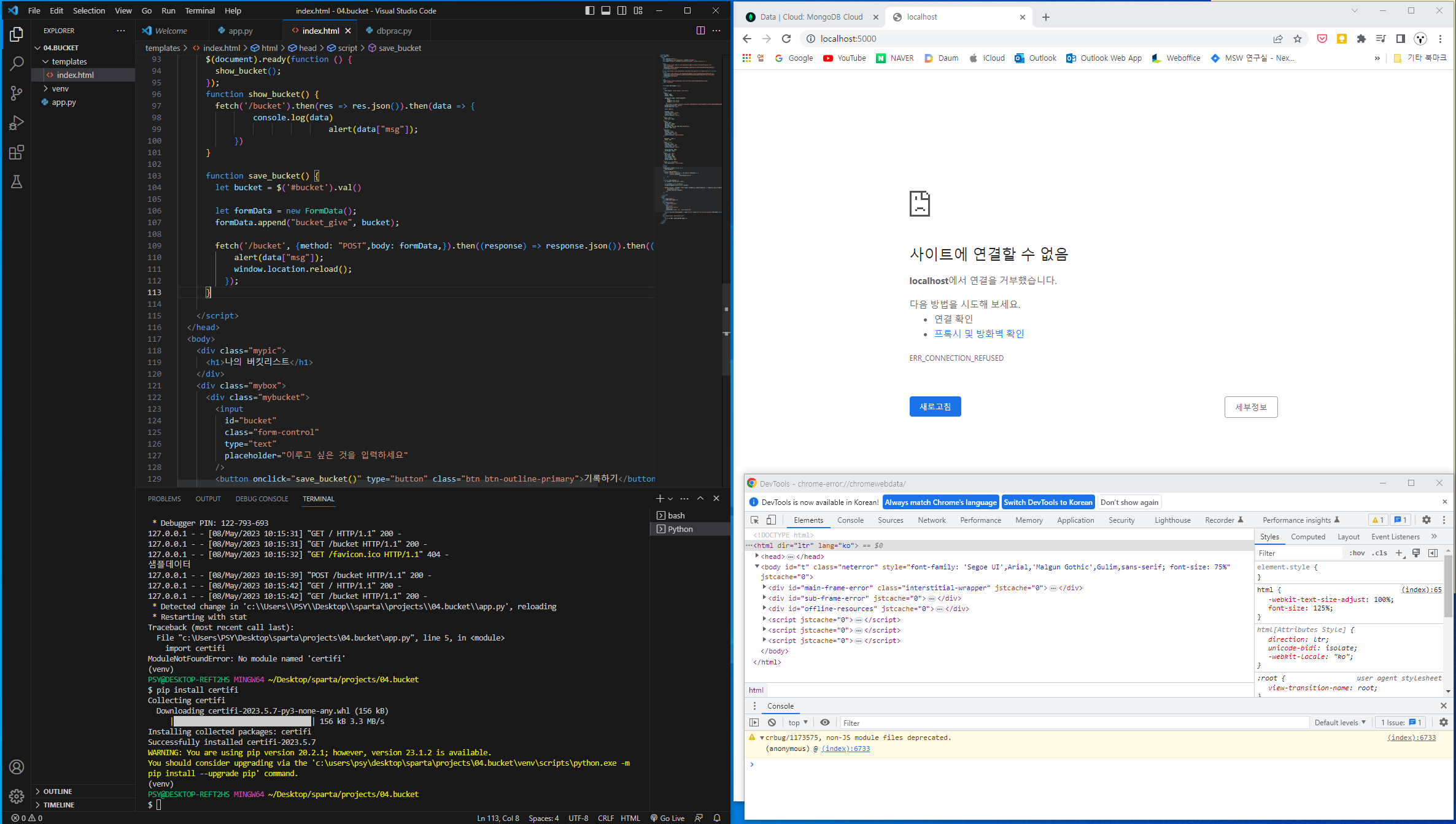The width and height of the screenshot is (1456, 824).
Task: Show more bookmarks with the chevron
Action: coord(1377,58)
